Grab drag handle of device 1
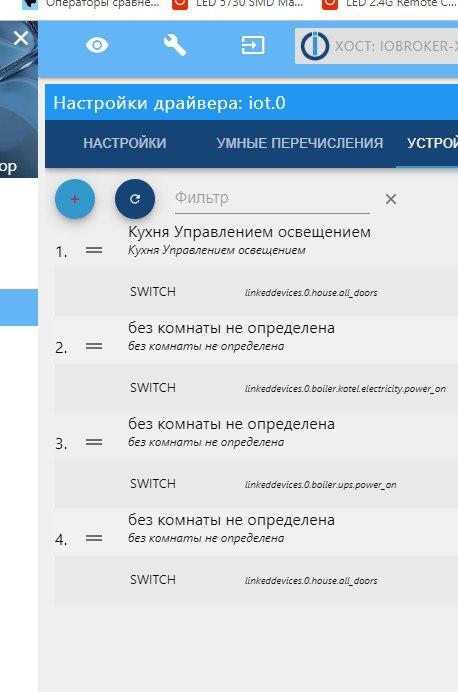The height and width of the screenshot is (692, 458). pos(94,250)
